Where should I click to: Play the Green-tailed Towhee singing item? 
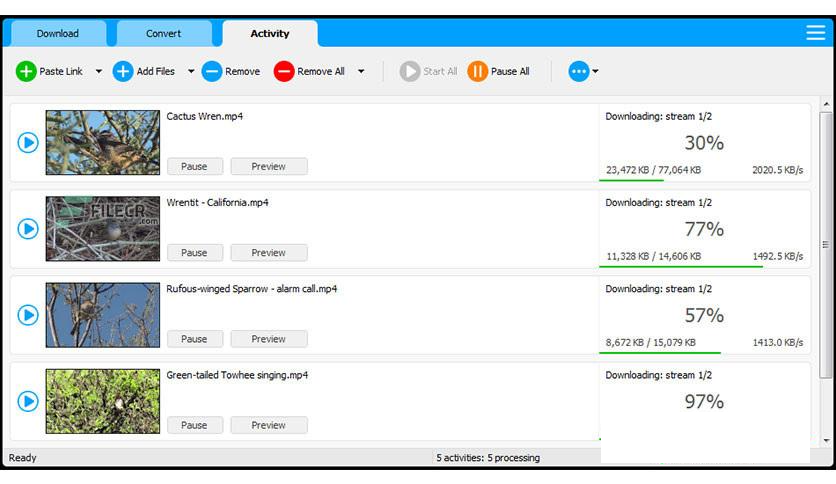(28, 401)
